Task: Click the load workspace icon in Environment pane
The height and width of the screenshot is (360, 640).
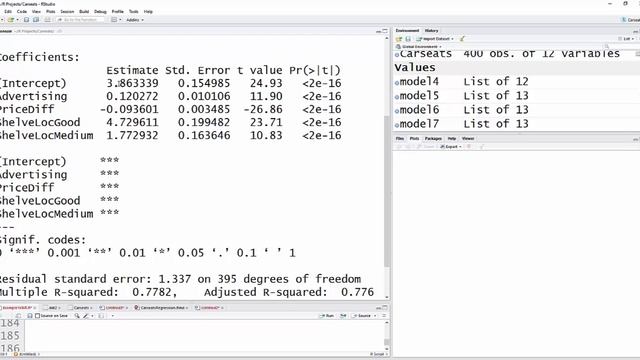Action: pyautogui.click(x=399, y=39)
